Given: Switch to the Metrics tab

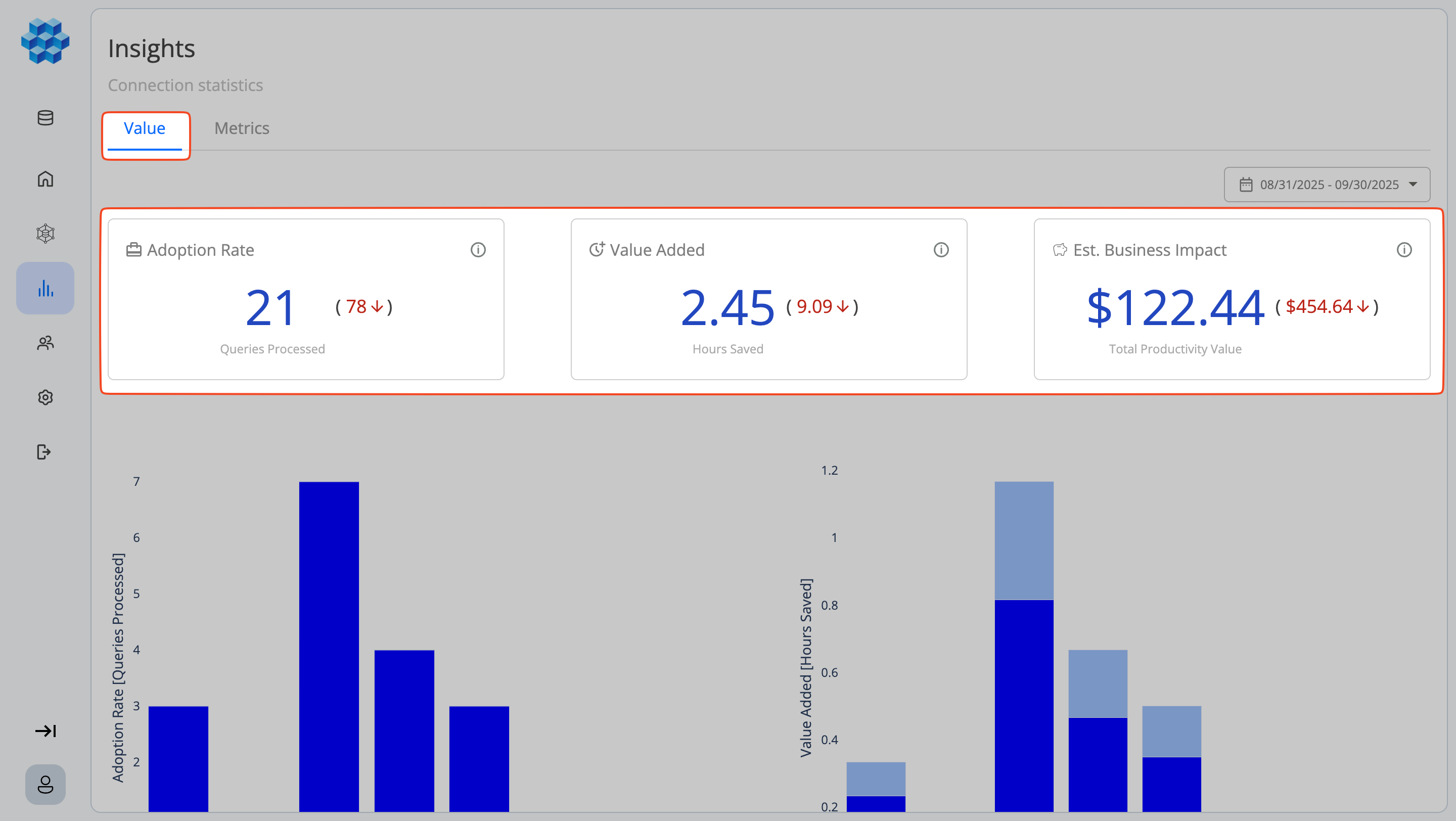Looking at the screenshot, I should click(x=241, y=128).
